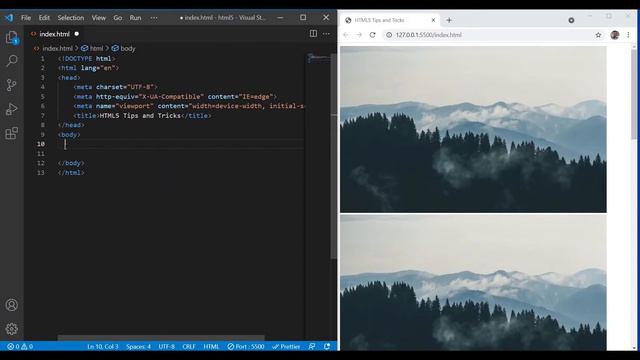Viewport: 640px width, 360px height.
Task: Click the Chrome media control circle icon
Action: pyautogui.click(x=571, y=20)
